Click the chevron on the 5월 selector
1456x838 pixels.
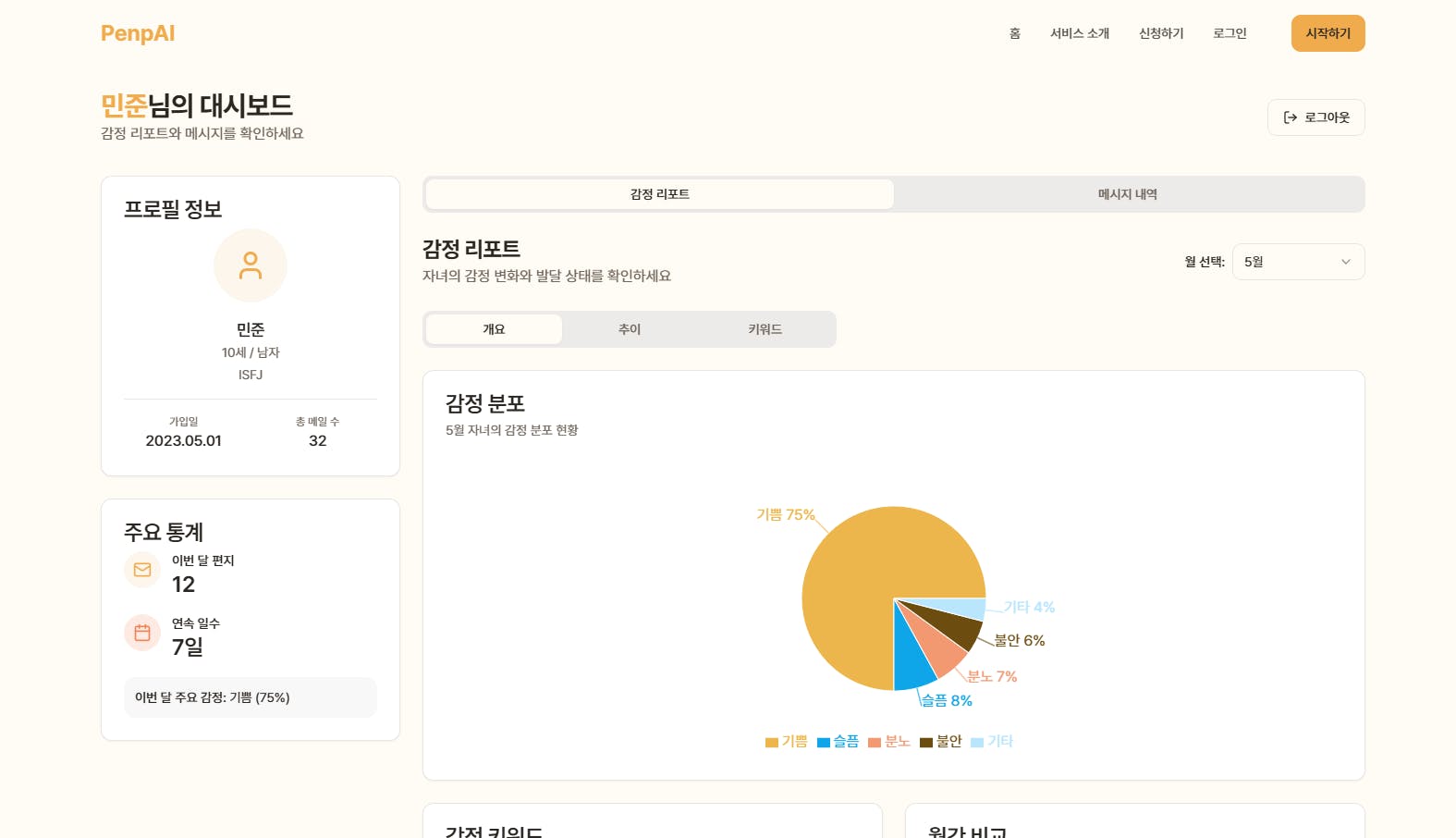point(1346,262)
